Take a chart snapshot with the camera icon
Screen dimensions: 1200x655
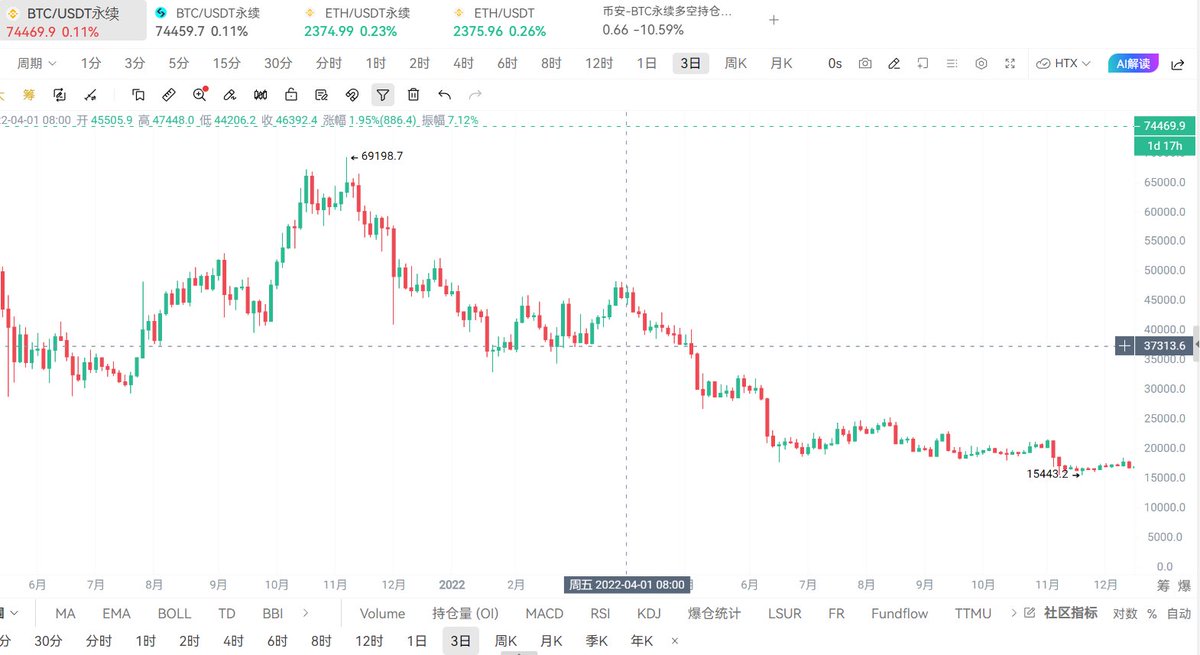point(864,63)
